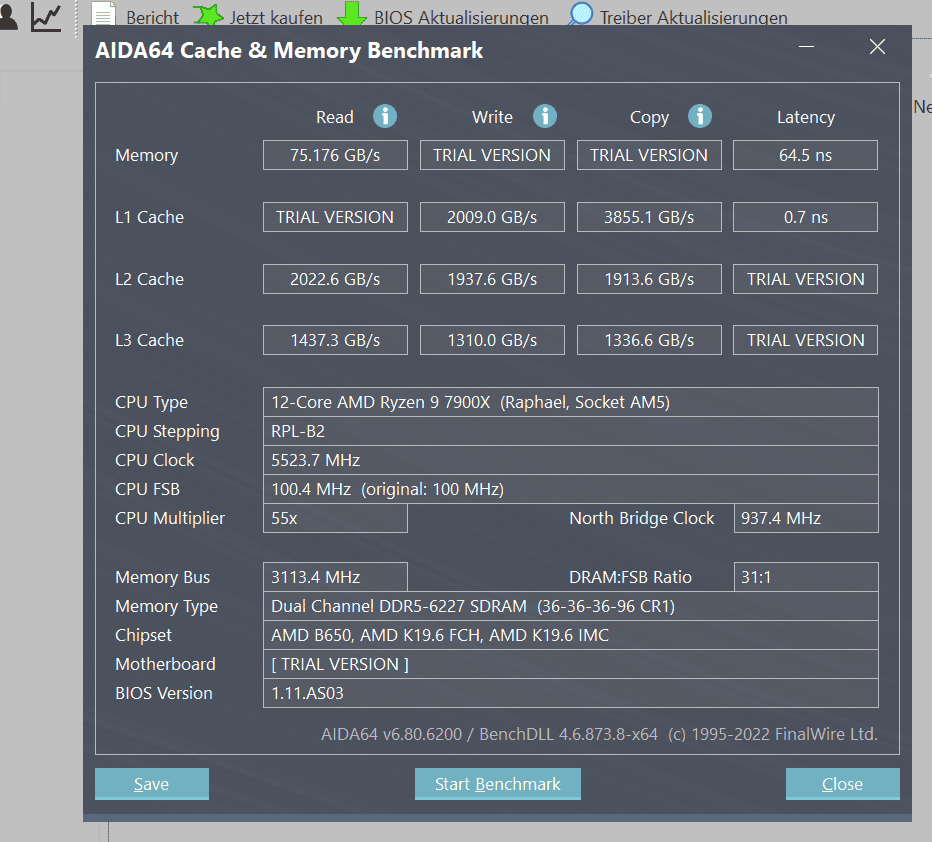This screenshot has height=842, width=932.
Task: Click L1 Cache write value 2009.0 GB/s
Action: (492, 217)
